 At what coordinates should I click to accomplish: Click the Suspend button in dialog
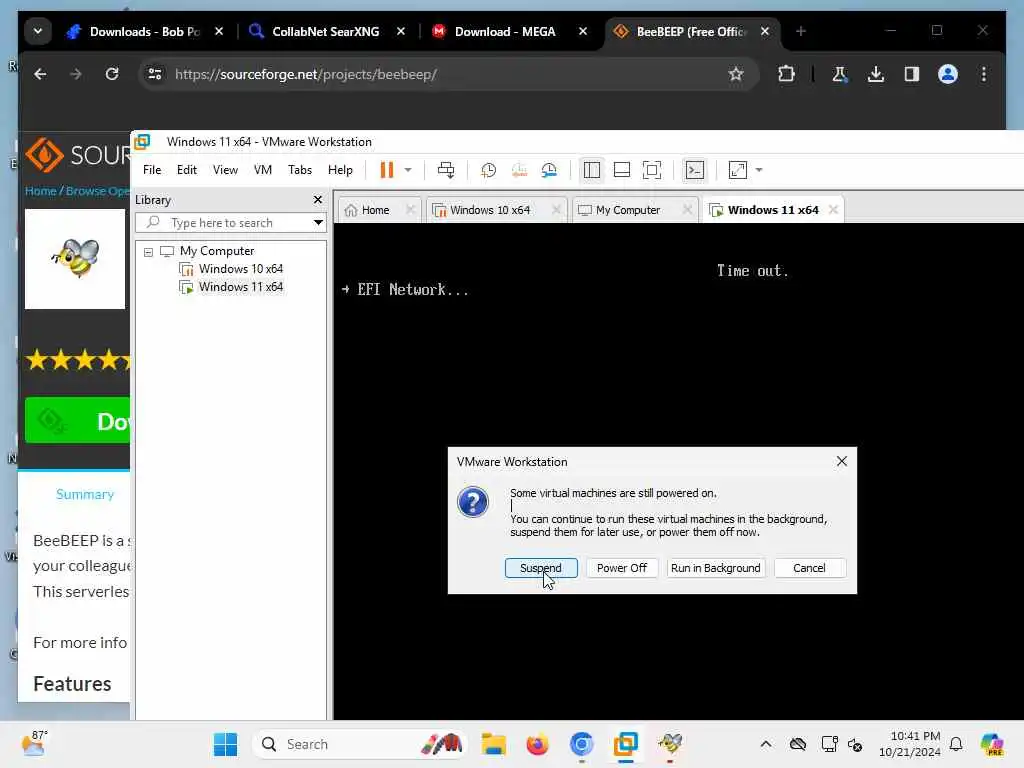pyautogui.click(x=541, y=568)
